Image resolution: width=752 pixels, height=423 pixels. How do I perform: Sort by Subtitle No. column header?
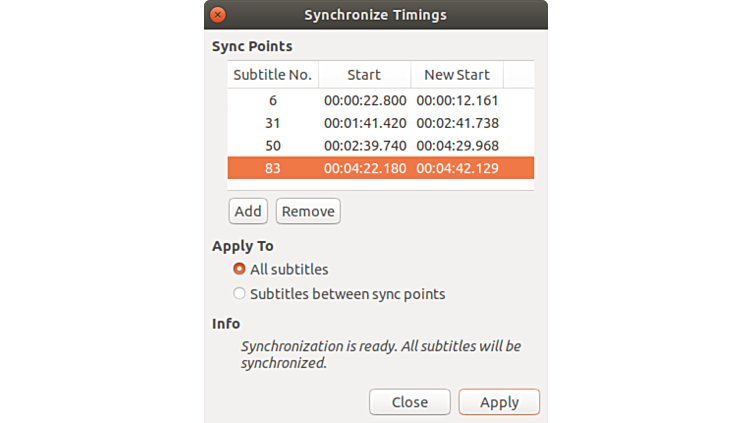273,75
